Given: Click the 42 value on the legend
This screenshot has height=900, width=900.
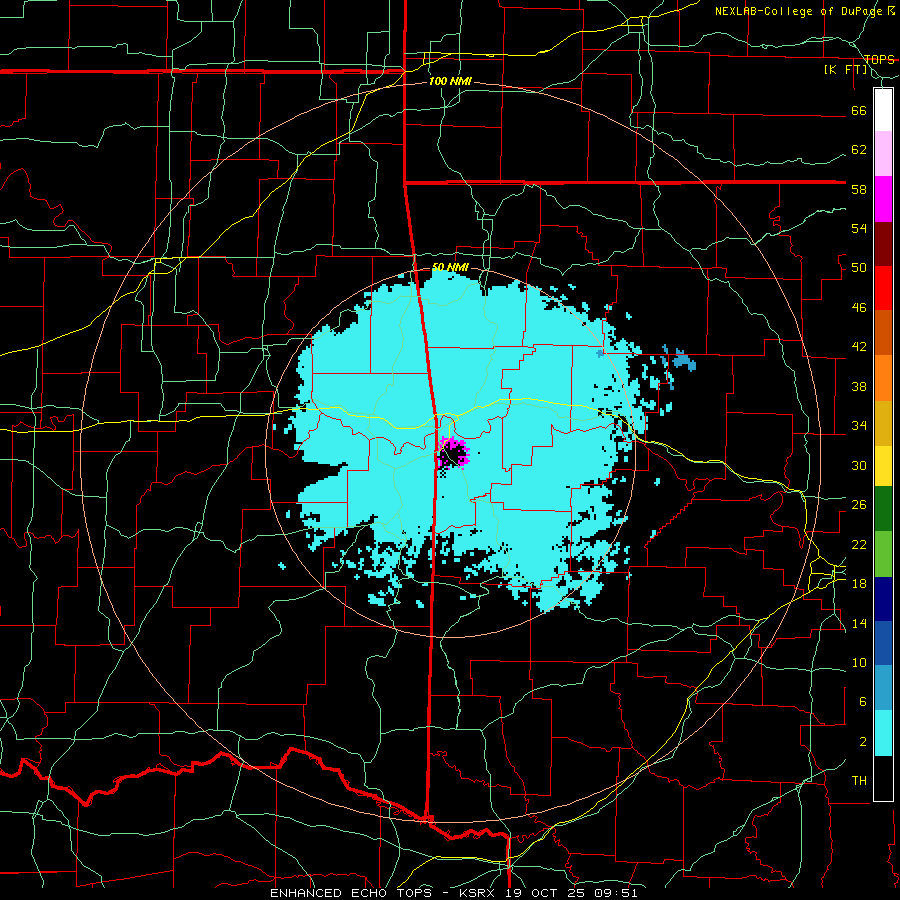Looking at the screenshot, I should (x=859, y=347).
